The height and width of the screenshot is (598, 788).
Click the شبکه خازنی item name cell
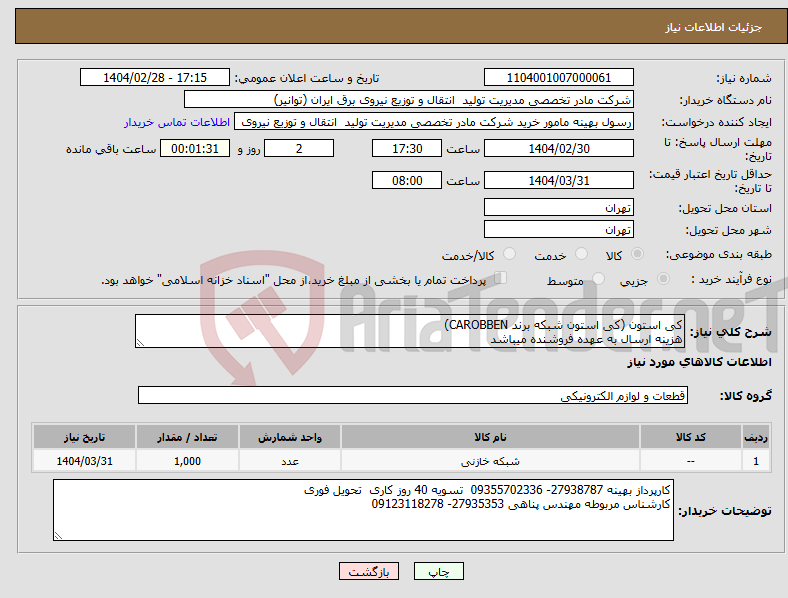(x=490, y=461)
